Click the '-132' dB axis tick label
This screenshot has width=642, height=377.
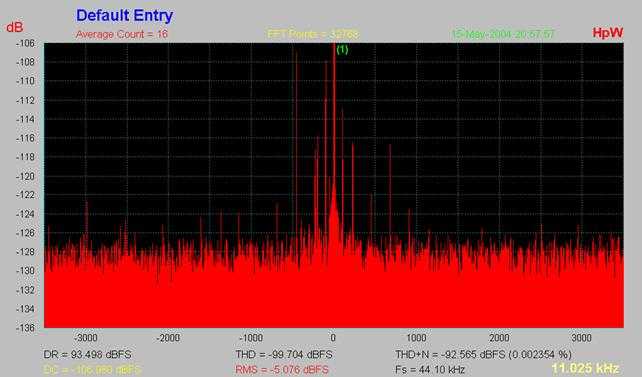click(x=25, y=290)
